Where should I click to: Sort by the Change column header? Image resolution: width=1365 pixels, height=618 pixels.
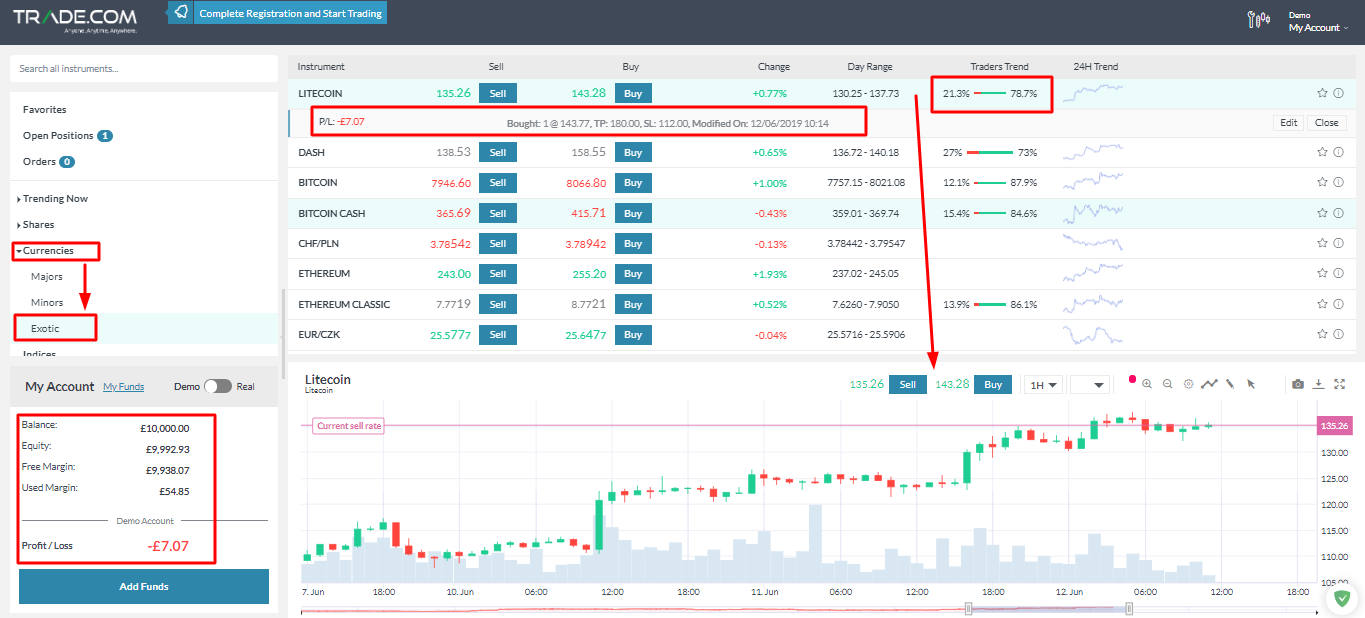(773, 67)
